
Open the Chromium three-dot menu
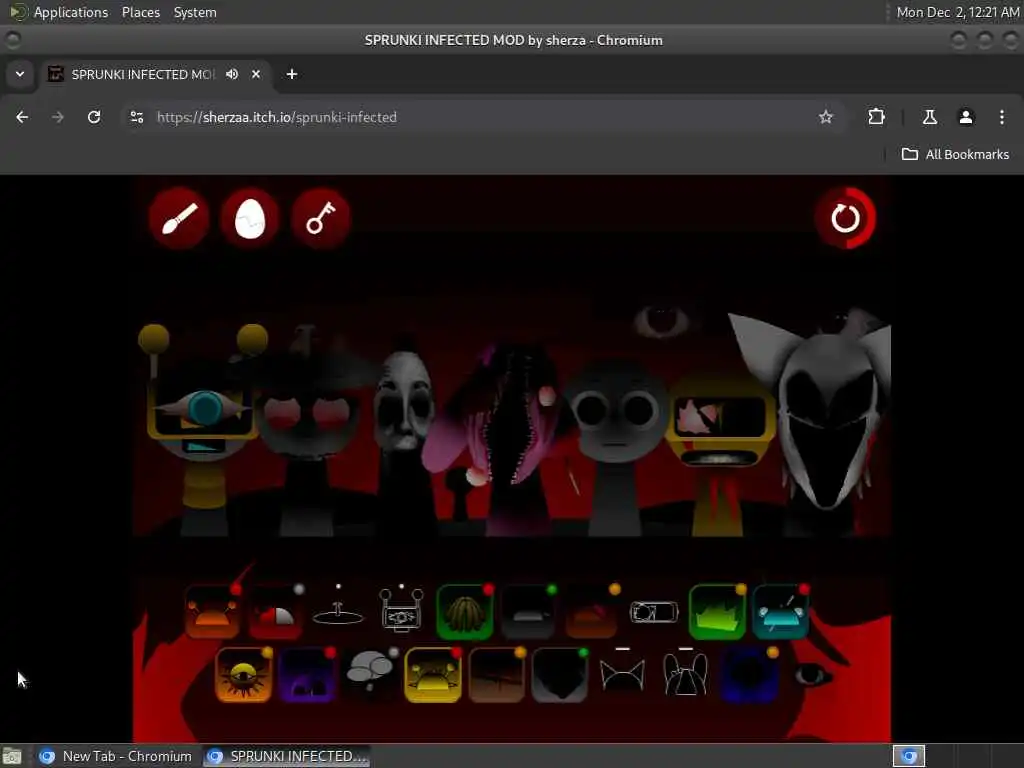pyautogui.click(x=1002, y=117)
